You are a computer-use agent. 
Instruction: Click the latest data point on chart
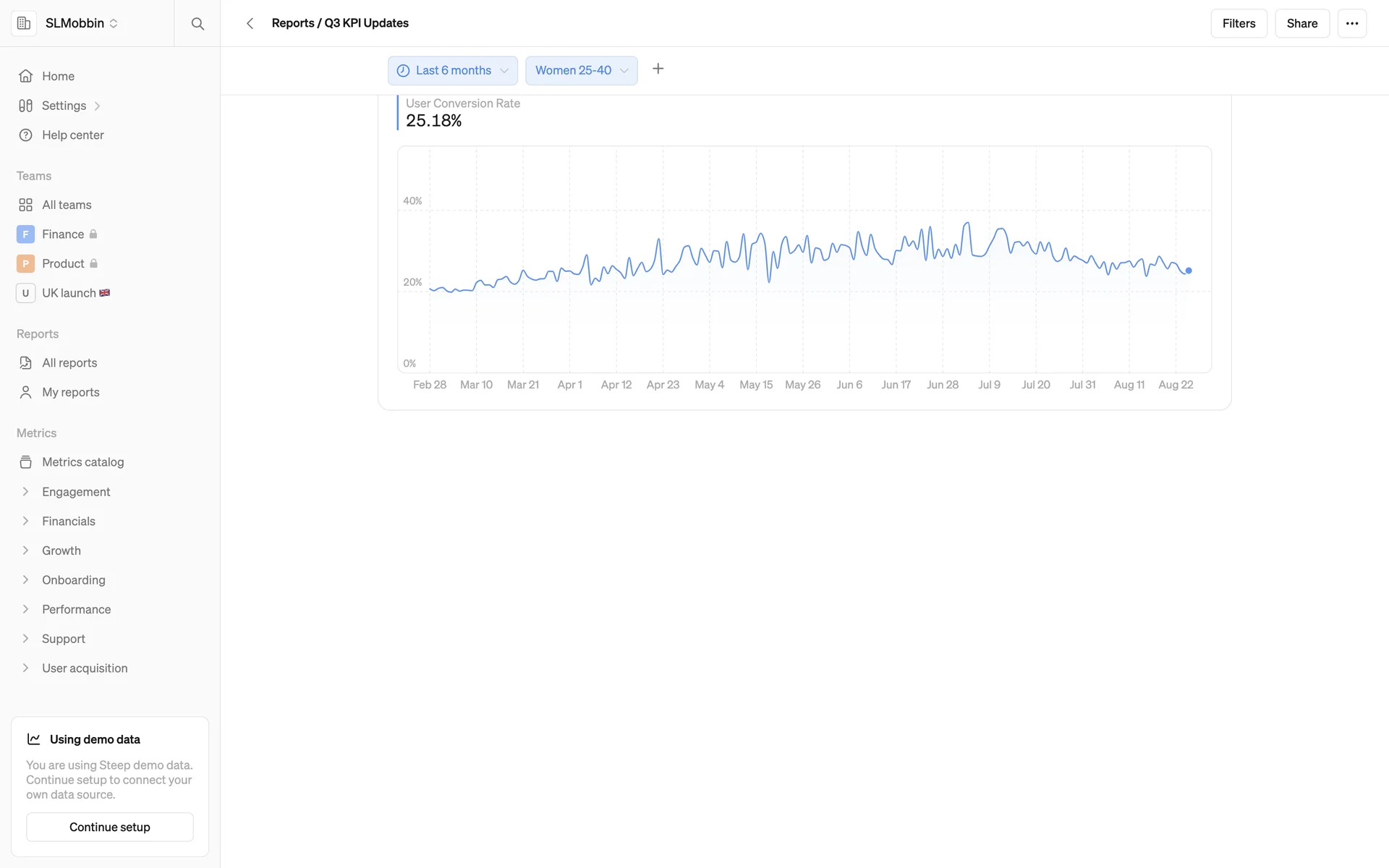click(1189, 271)
